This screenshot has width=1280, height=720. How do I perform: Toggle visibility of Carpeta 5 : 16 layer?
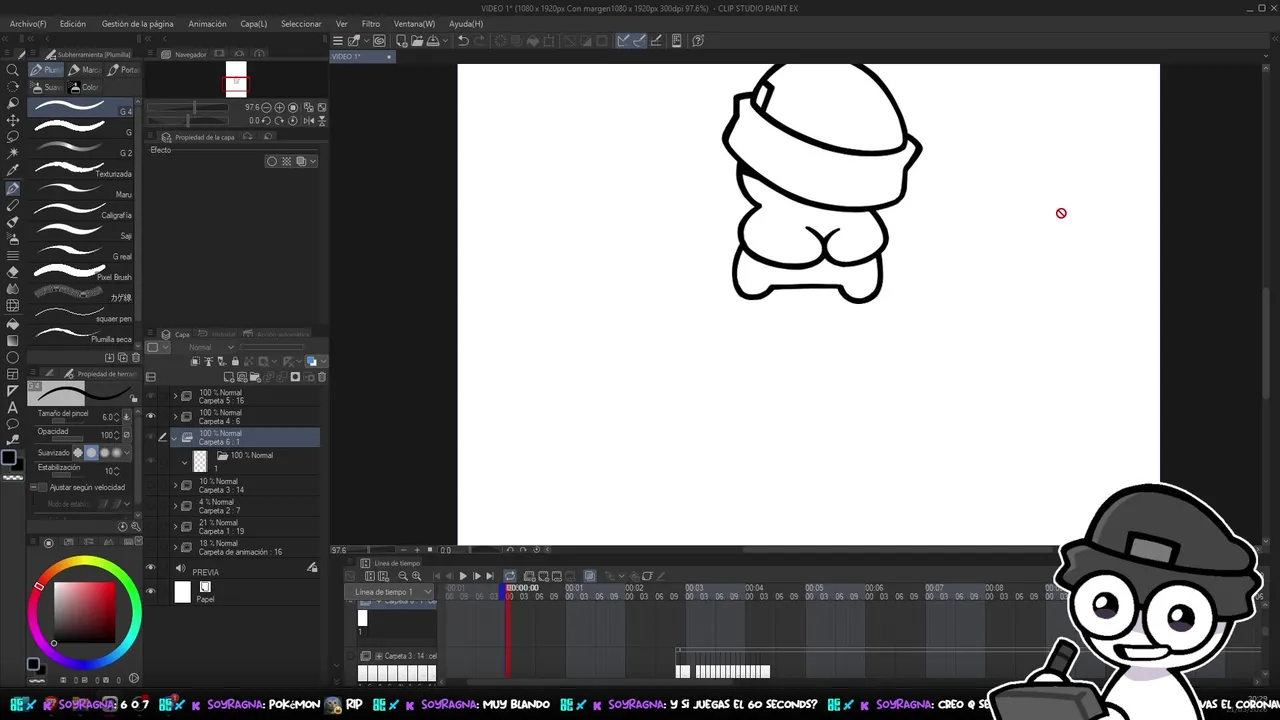tap(151, 397)
